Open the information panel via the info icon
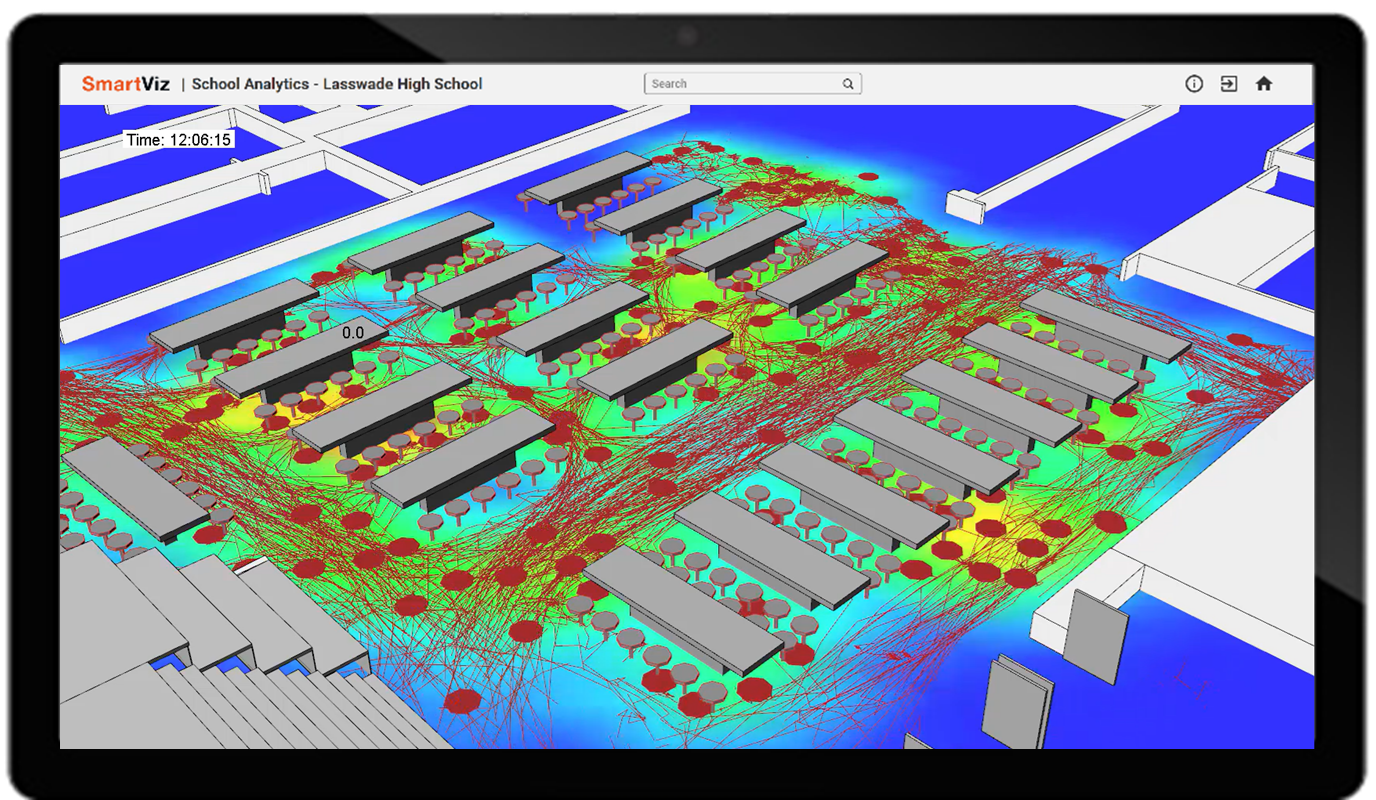This screenshot has height=800, width=1376. pyautogui.click(x=1194, y=84)
